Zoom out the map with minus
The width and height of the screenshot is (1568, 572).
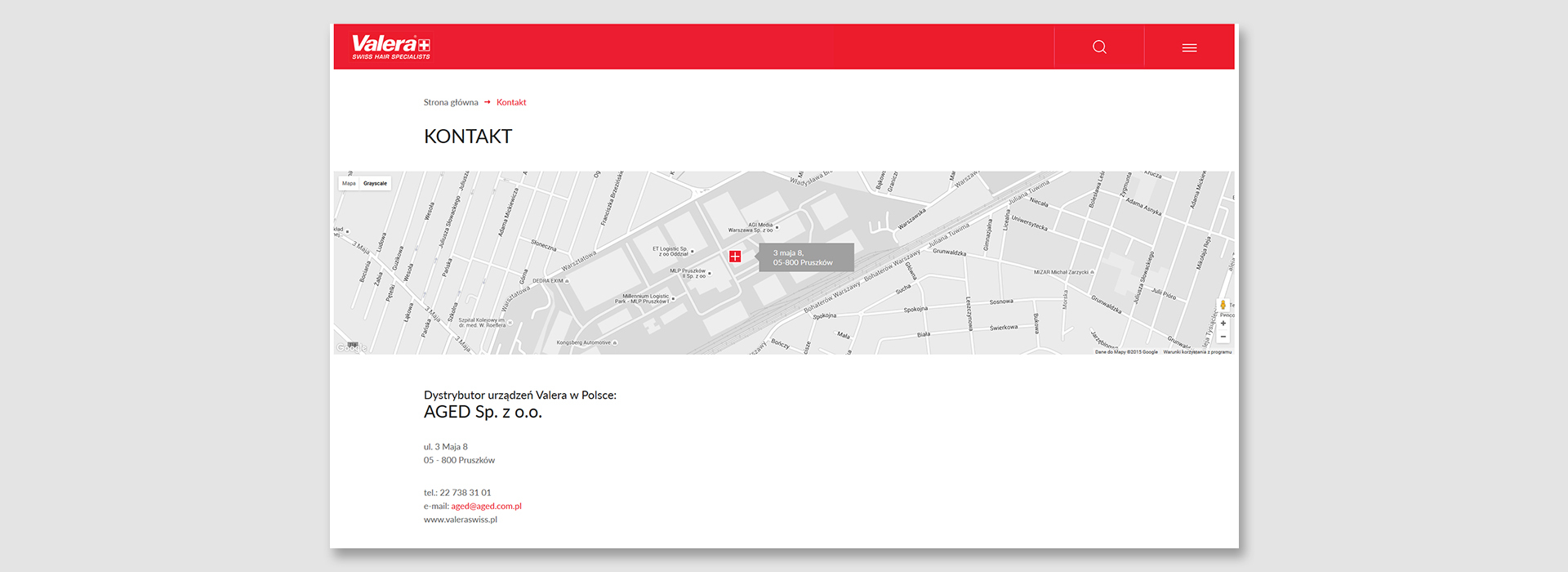(x=1223, y=337)
